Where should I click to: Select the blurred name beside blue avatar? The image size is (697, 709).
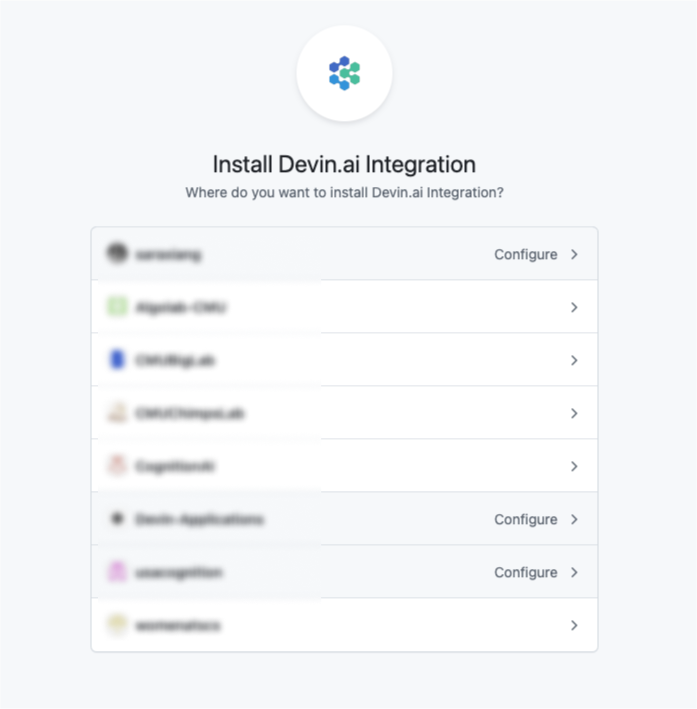click(x=175, y=360)
